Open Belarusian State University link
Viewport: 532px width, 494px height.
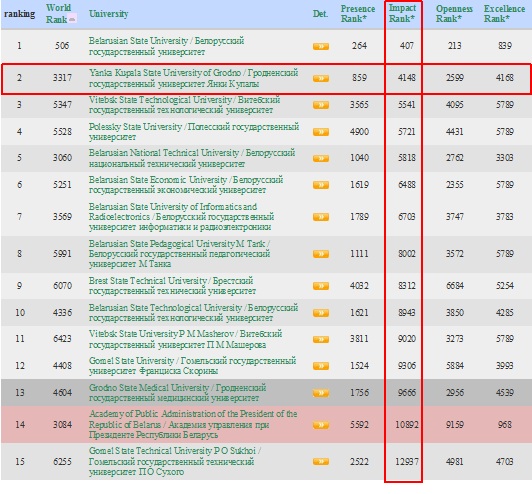pyautogui.click(x=166, y=46)
